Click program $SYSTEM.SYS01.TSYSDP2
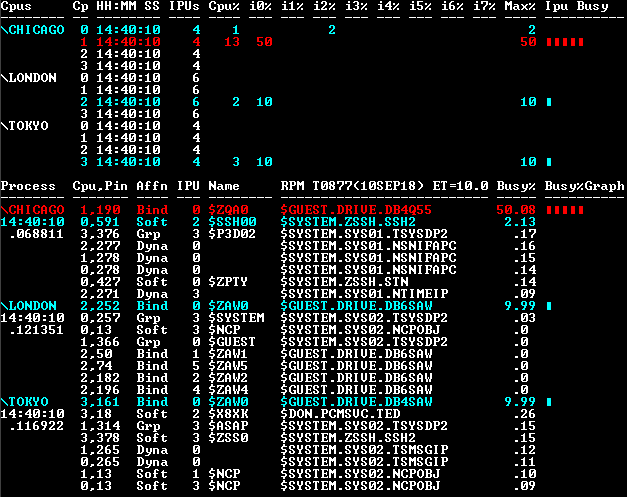This screenshot has height=497, width=627. pyautogui.click(x=364, y=234)
